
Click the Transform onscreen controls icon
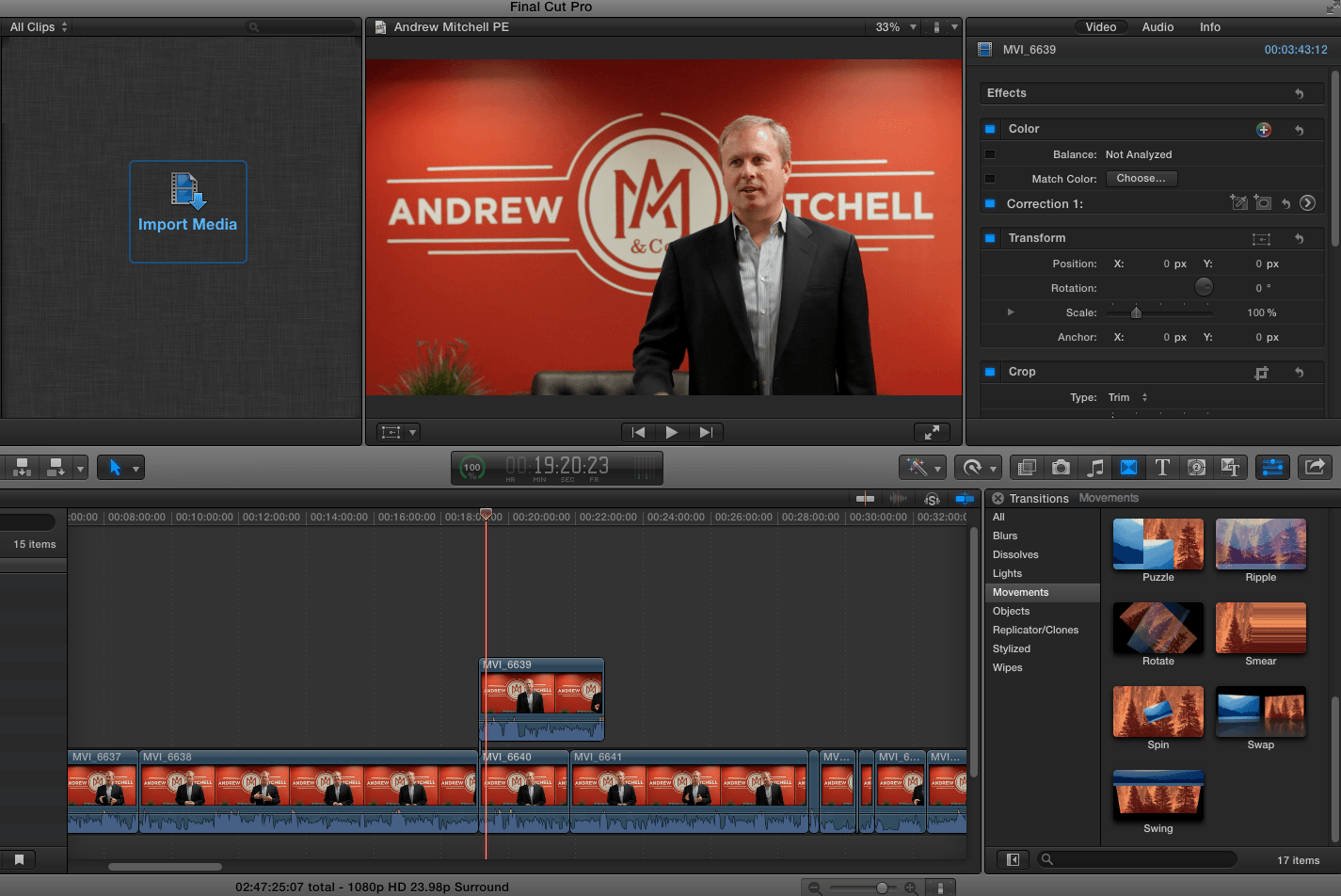(x=1261, y=239)
